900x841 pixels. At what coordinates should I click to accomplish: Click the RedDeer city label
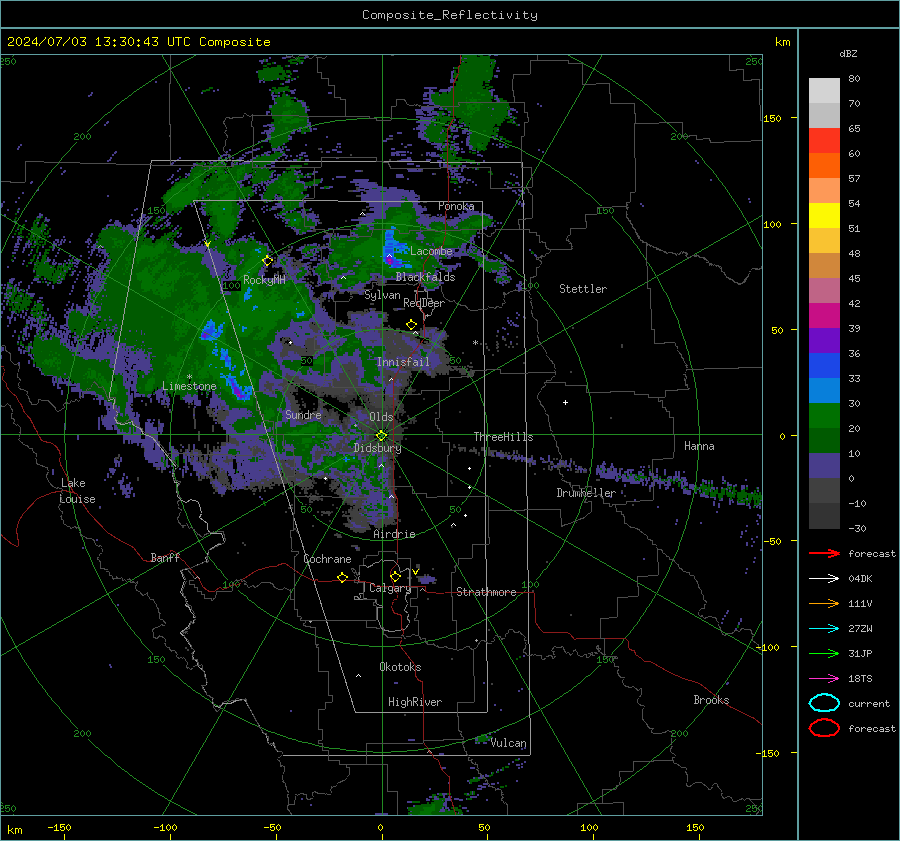point(424,303)
